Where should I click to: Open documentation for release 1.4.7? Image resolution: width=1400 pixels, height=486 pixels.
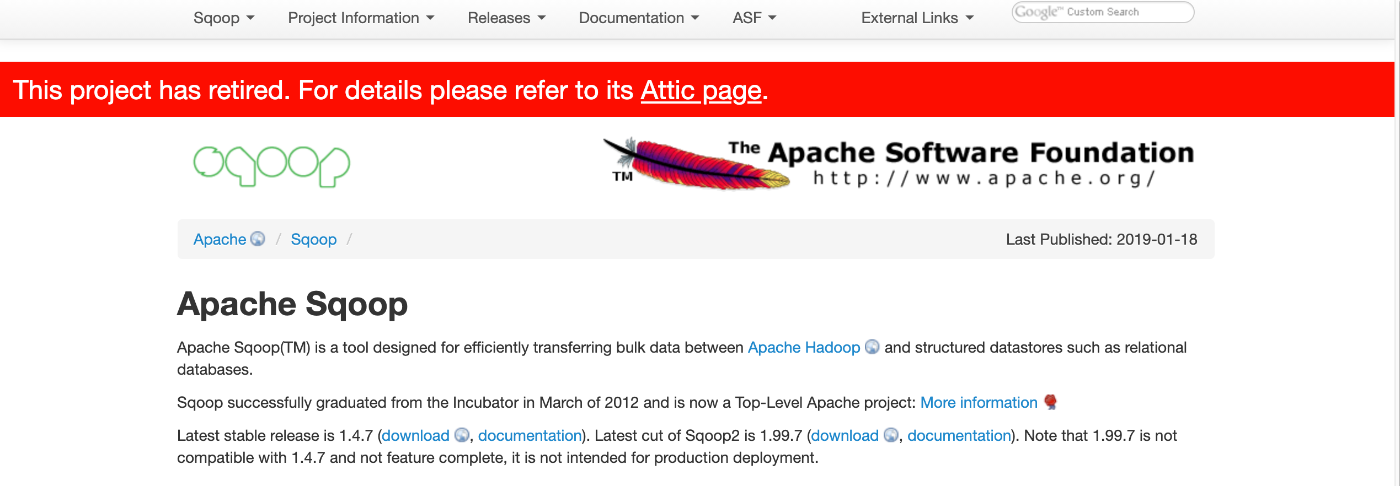pos(530,436)
